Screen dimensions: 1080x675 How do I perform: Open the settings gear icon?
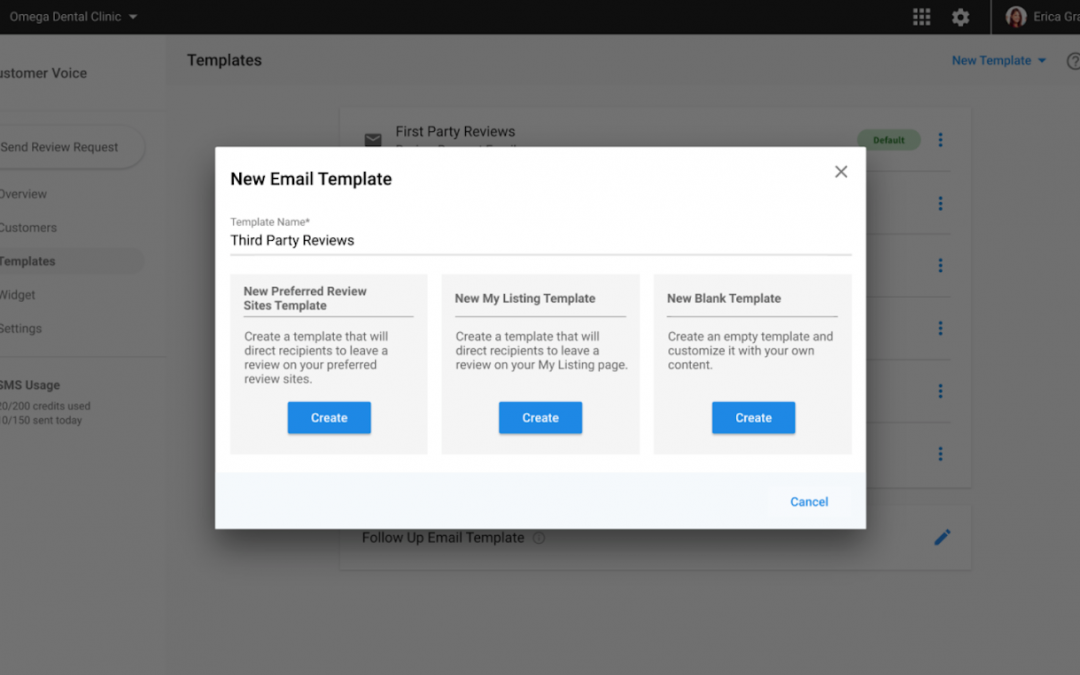960,17
